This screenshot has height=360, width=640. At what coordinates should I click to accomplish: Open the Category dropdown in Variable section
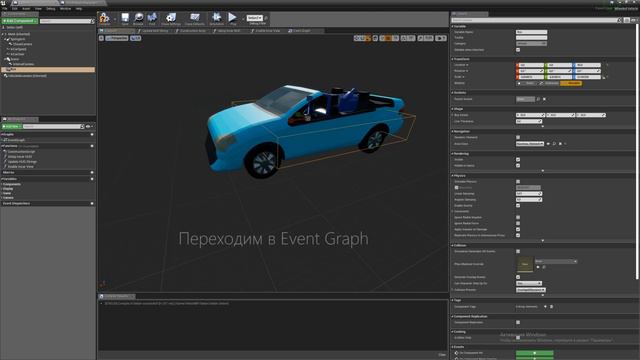pyautogui.click(x=531, y=43)
